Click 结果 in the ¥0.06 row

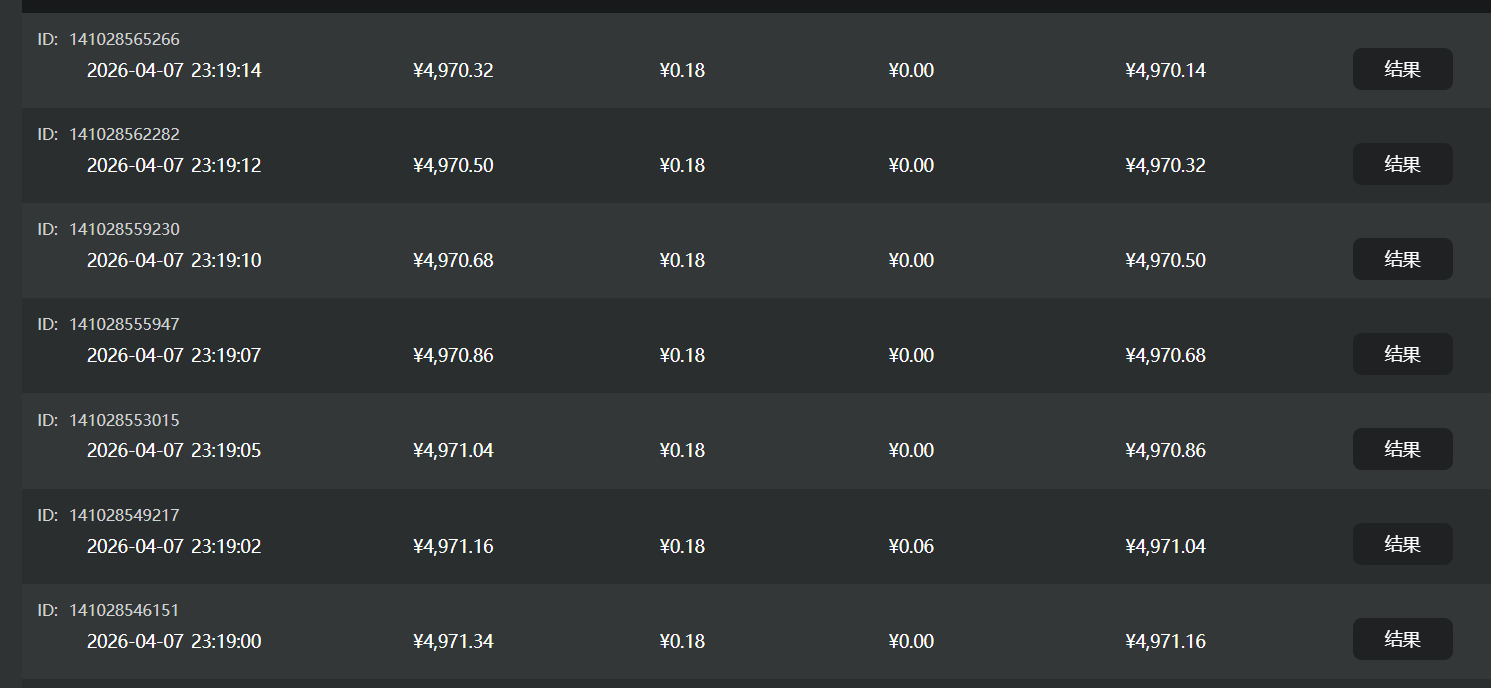(x=1402, y=544)
